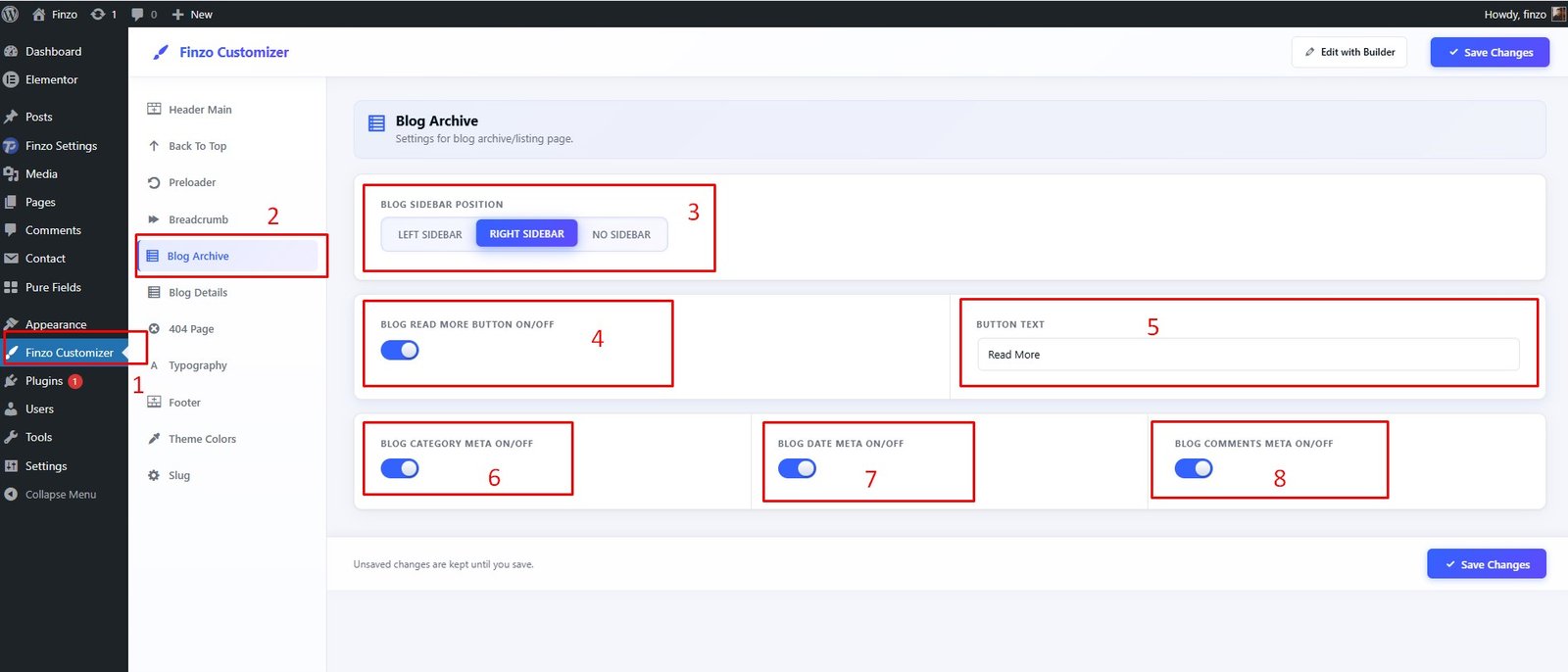1568x672 pixels.
Task: Click the Breadcrumb arrow icon
Action: point(154,219)
